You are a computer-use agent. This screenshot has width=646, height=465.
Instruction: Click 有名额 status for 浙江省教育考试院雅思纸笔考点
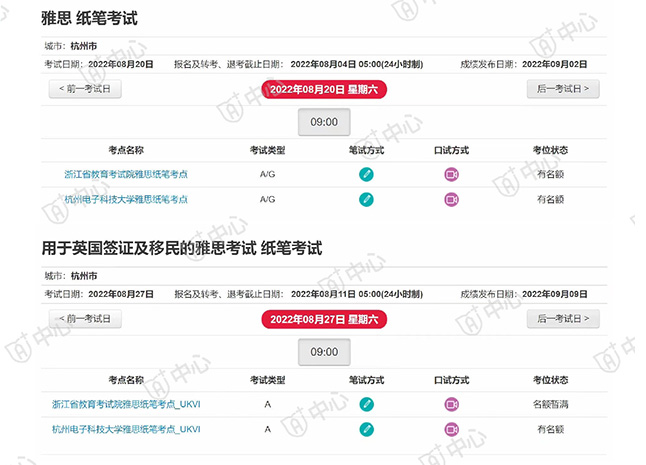point(550,174)
